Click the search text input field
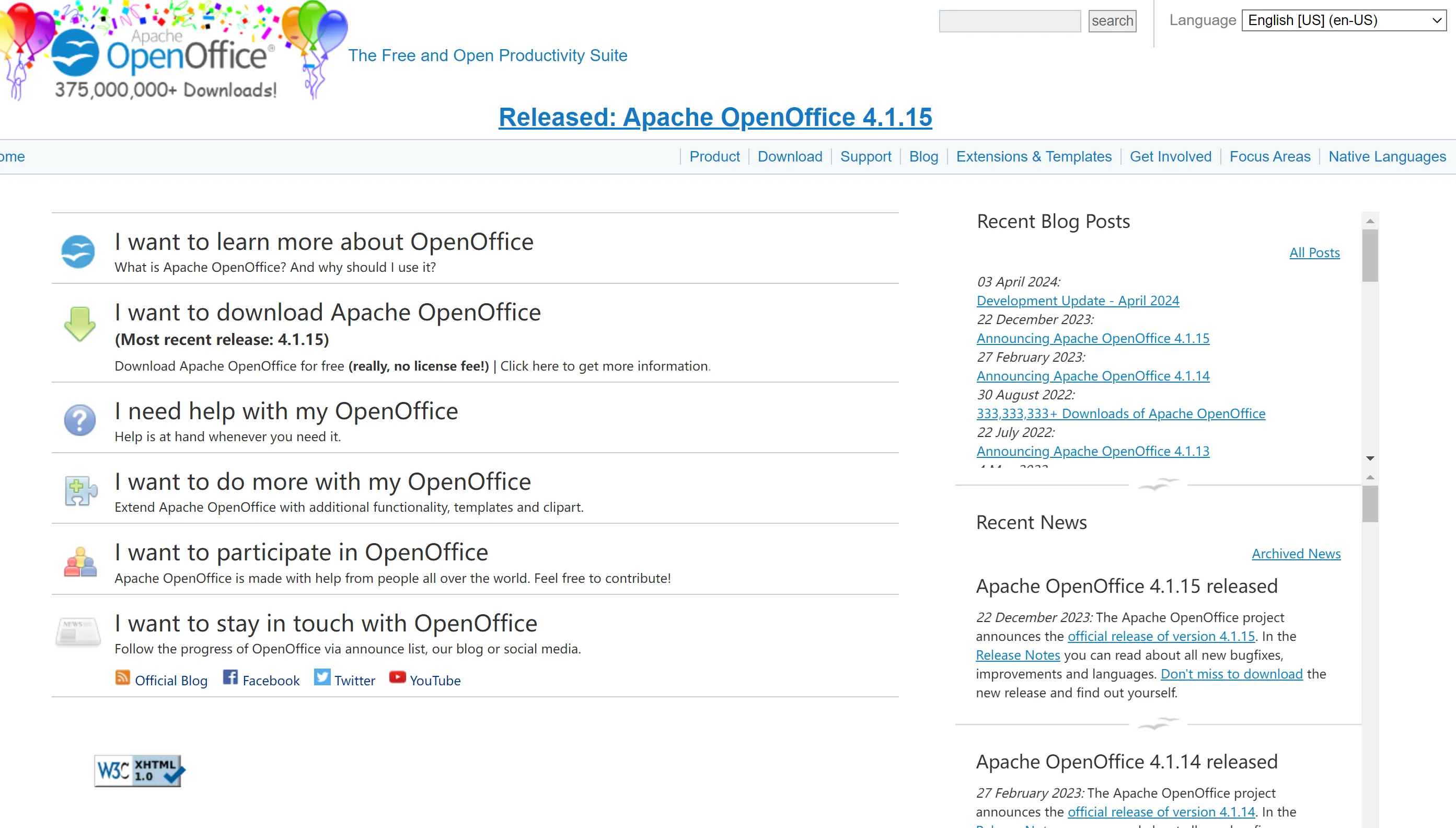1456x828 pixels. click(1009, 21)
